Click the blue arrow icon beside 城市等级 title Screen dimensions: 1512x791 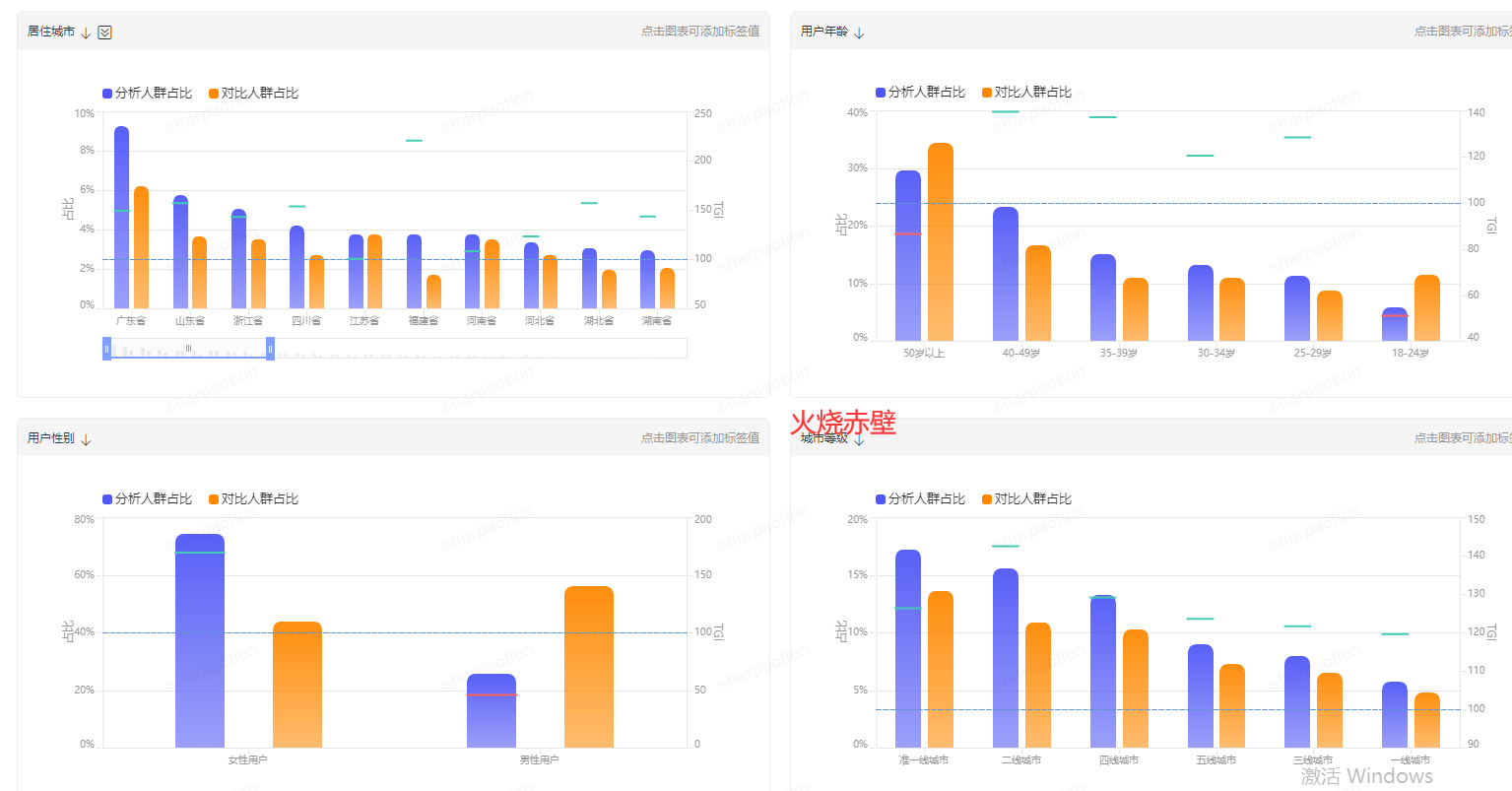[859, 439]
